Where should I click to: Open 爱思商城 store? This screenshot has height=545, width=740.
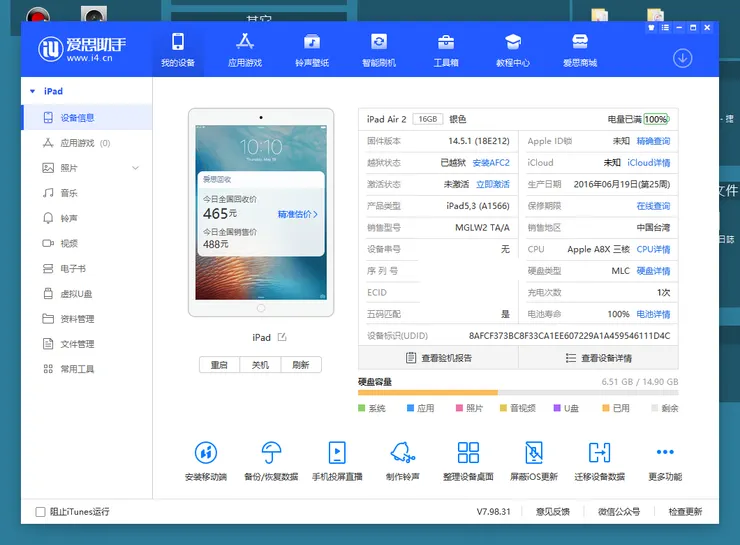(x=580, y=50)
